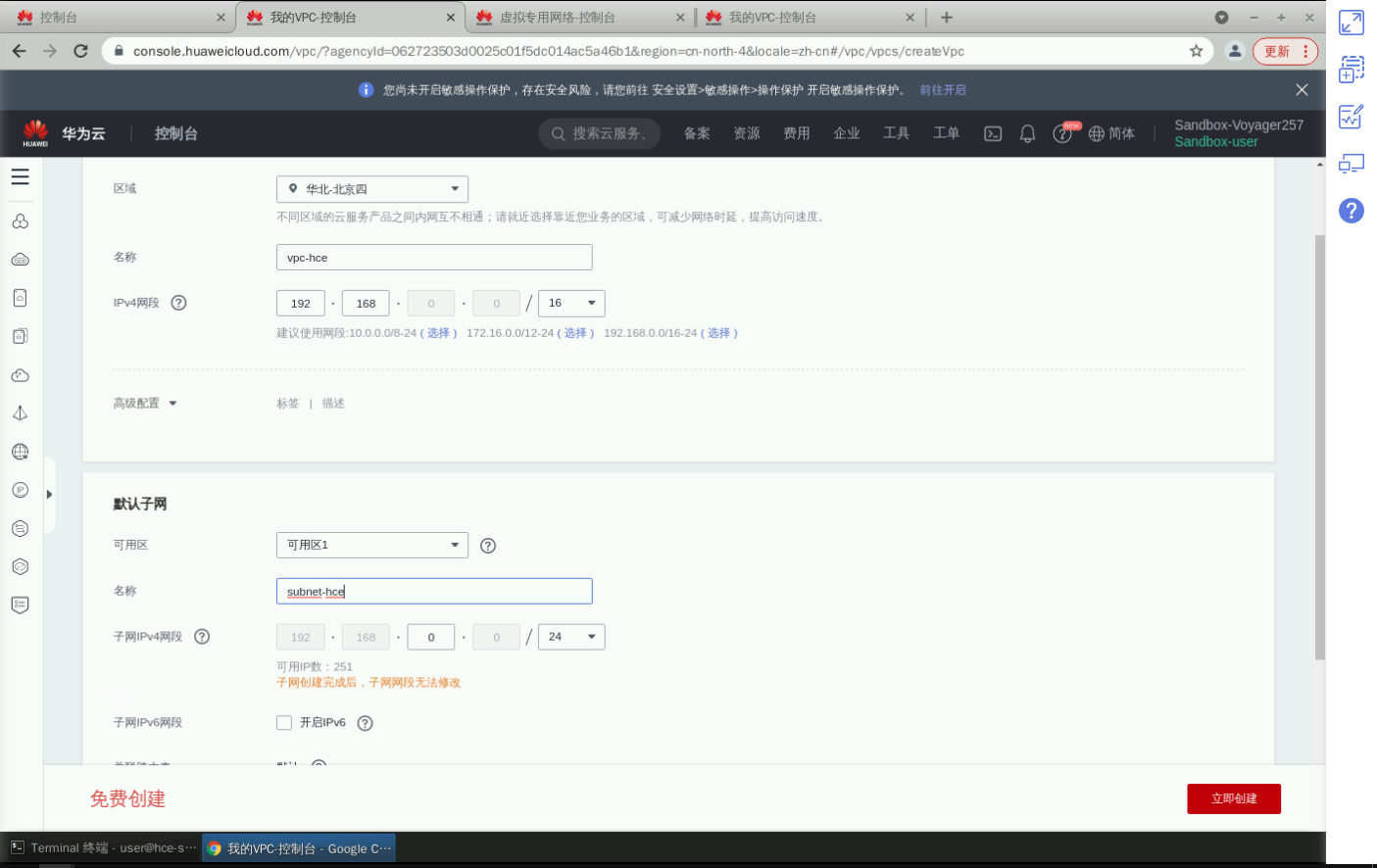Click the second IPv4 octet field 168
The width and height of the screenshot is (1377, 868).
click(366, 304)
